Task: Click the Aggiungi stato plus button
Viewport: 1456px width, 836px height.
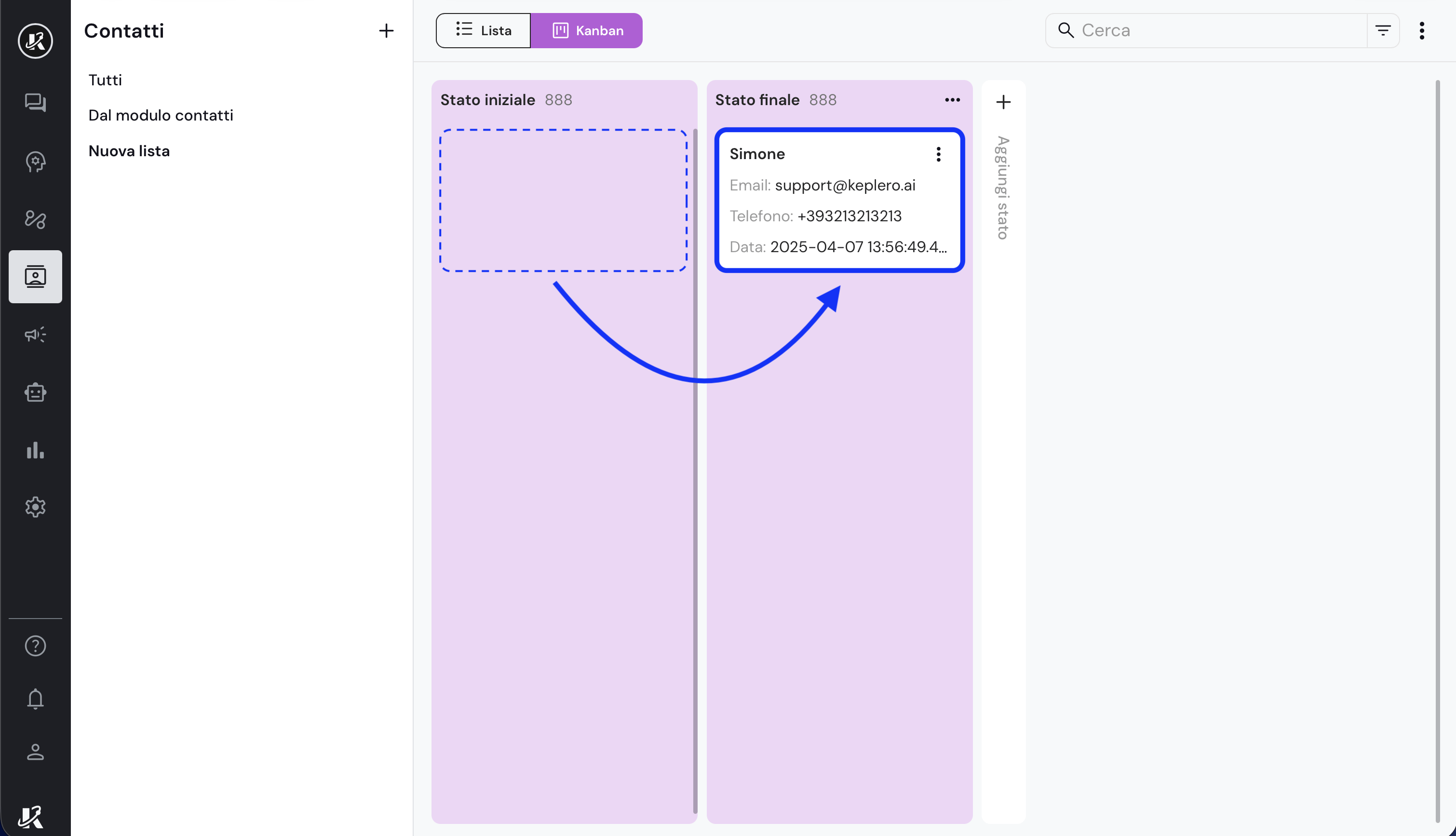Action: tap(1003, 102)
